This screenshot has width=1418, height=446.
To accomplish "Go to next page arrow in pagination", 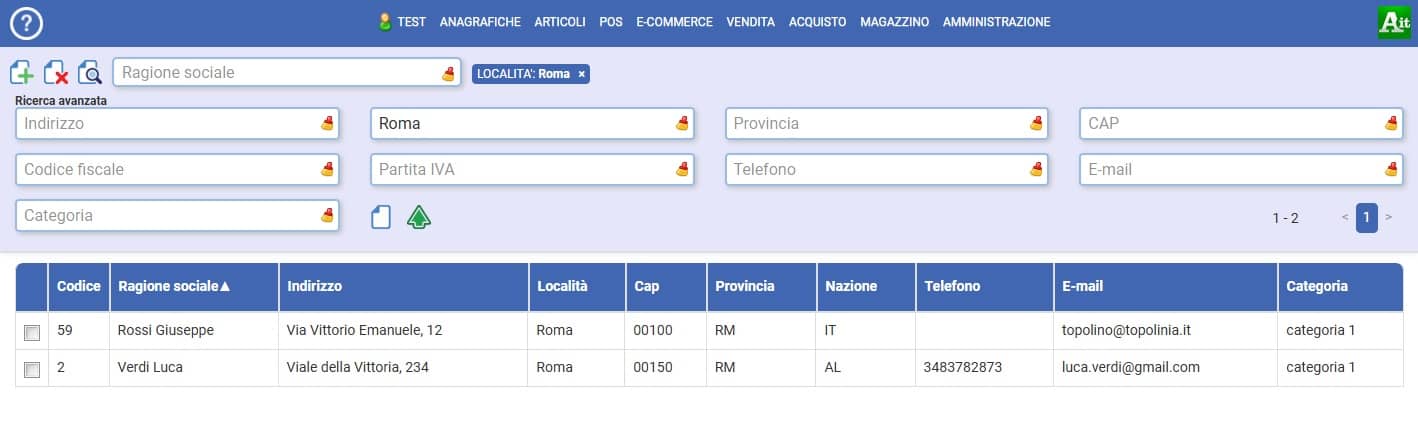I will click(x=1388, y=217).
